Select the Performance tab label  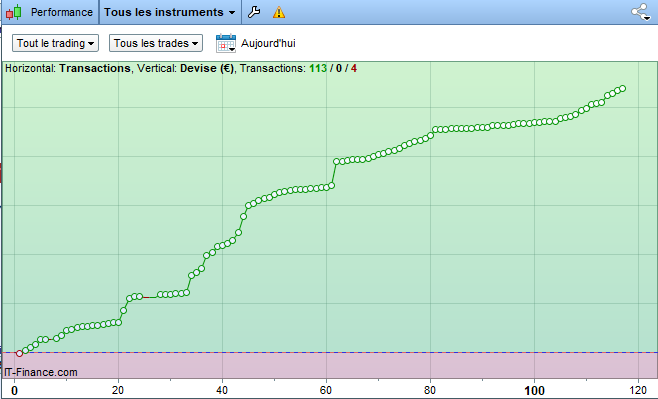[62, 12]
